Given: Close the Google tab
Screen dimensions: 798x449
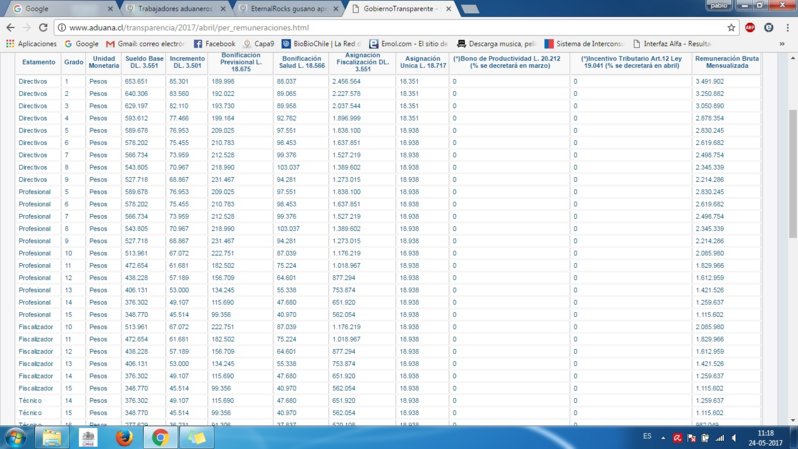Looking at the screenshot, I should click(x=110, y=9).
